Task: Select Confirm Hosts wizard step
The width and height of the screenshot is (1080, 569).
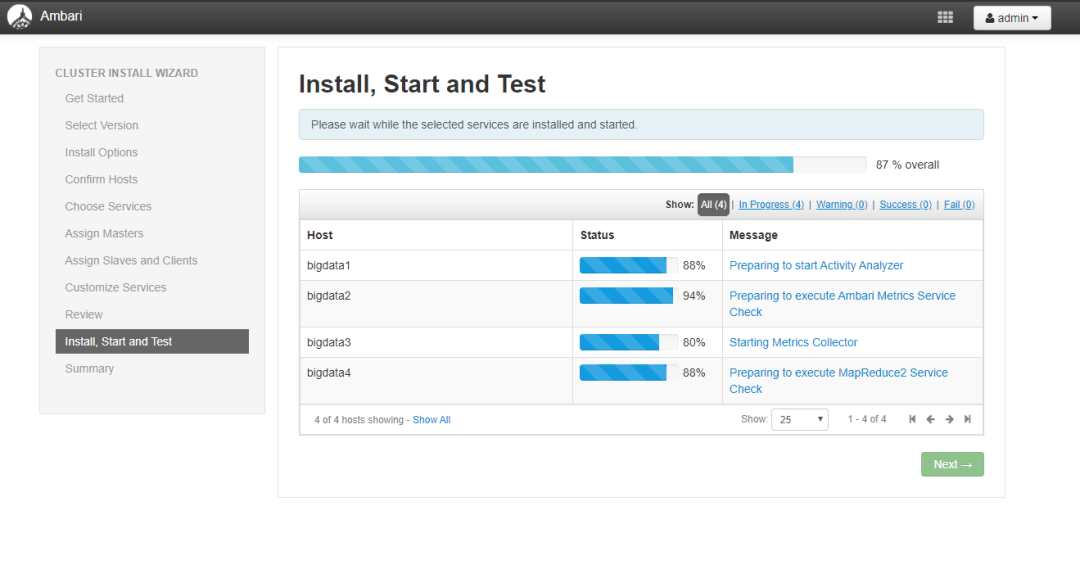Action: pyautogui.click(x=101, y=179)
